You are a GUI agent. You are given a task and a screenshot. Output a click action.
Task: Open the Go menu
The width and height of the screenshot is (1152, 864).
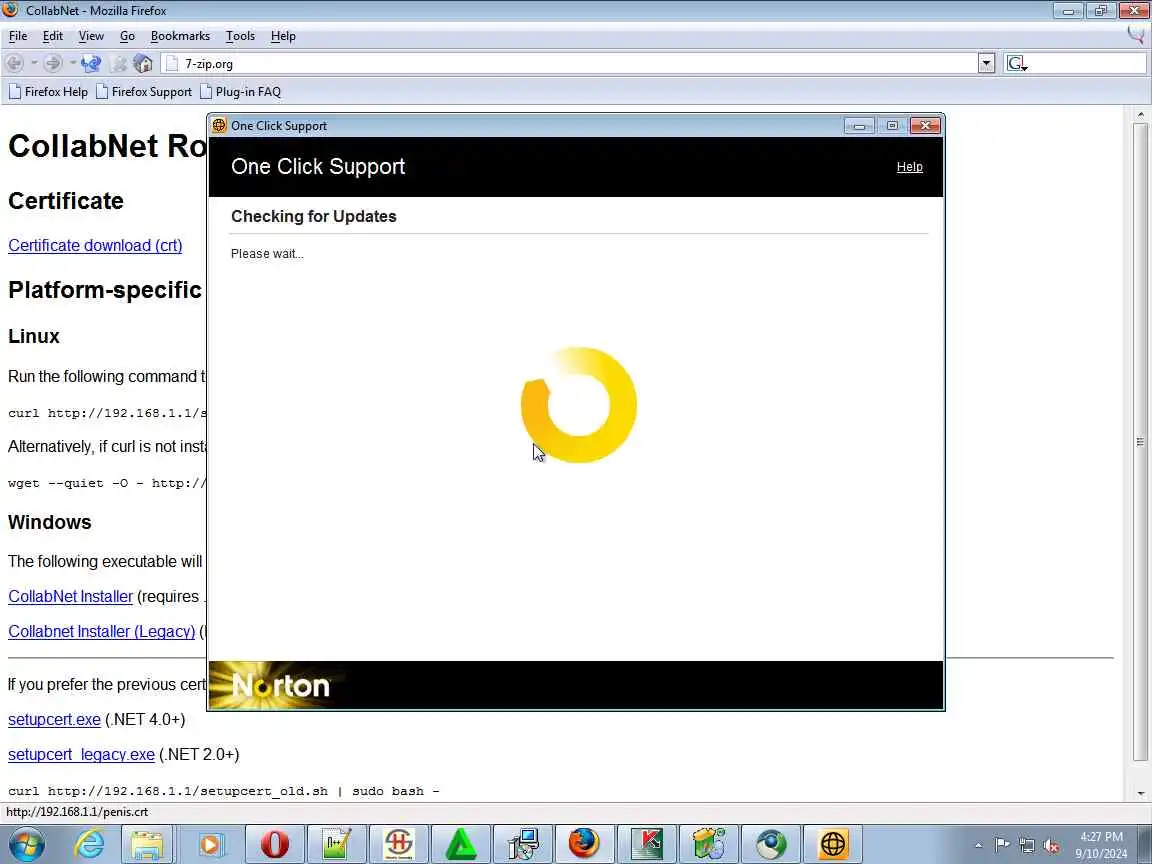point(127,36)
